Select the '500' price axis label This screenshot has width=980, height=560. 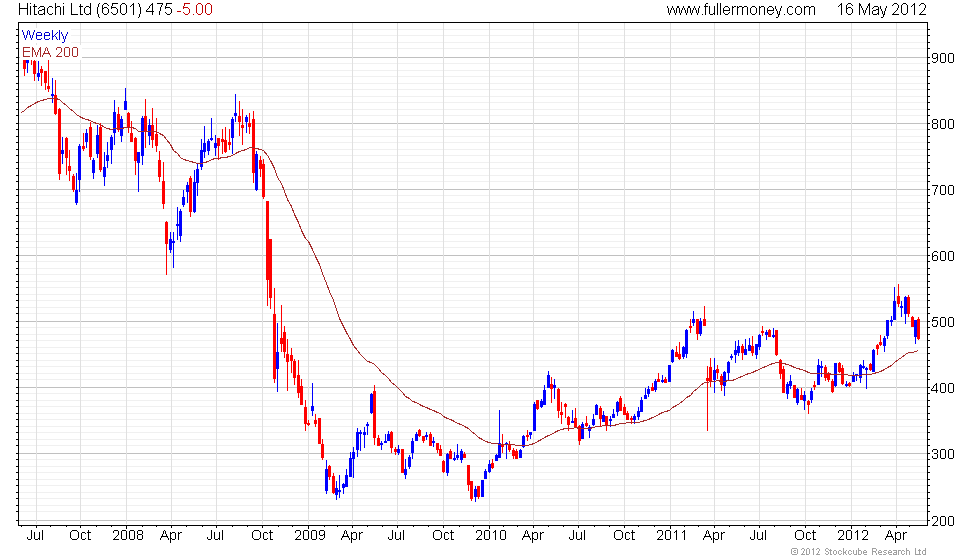point(942,322)
